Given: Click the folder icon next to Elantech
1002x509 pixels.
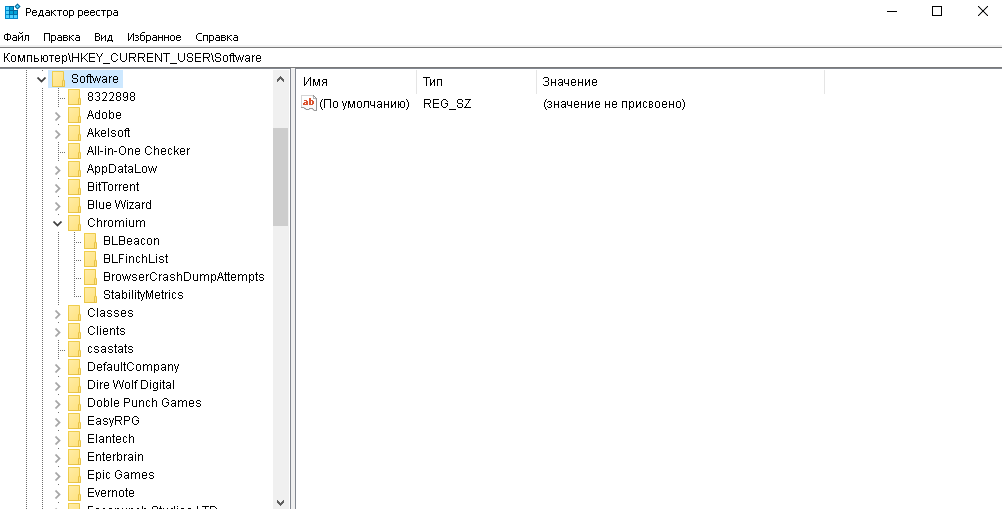Looking at the screenshot, I should (75, 439).
